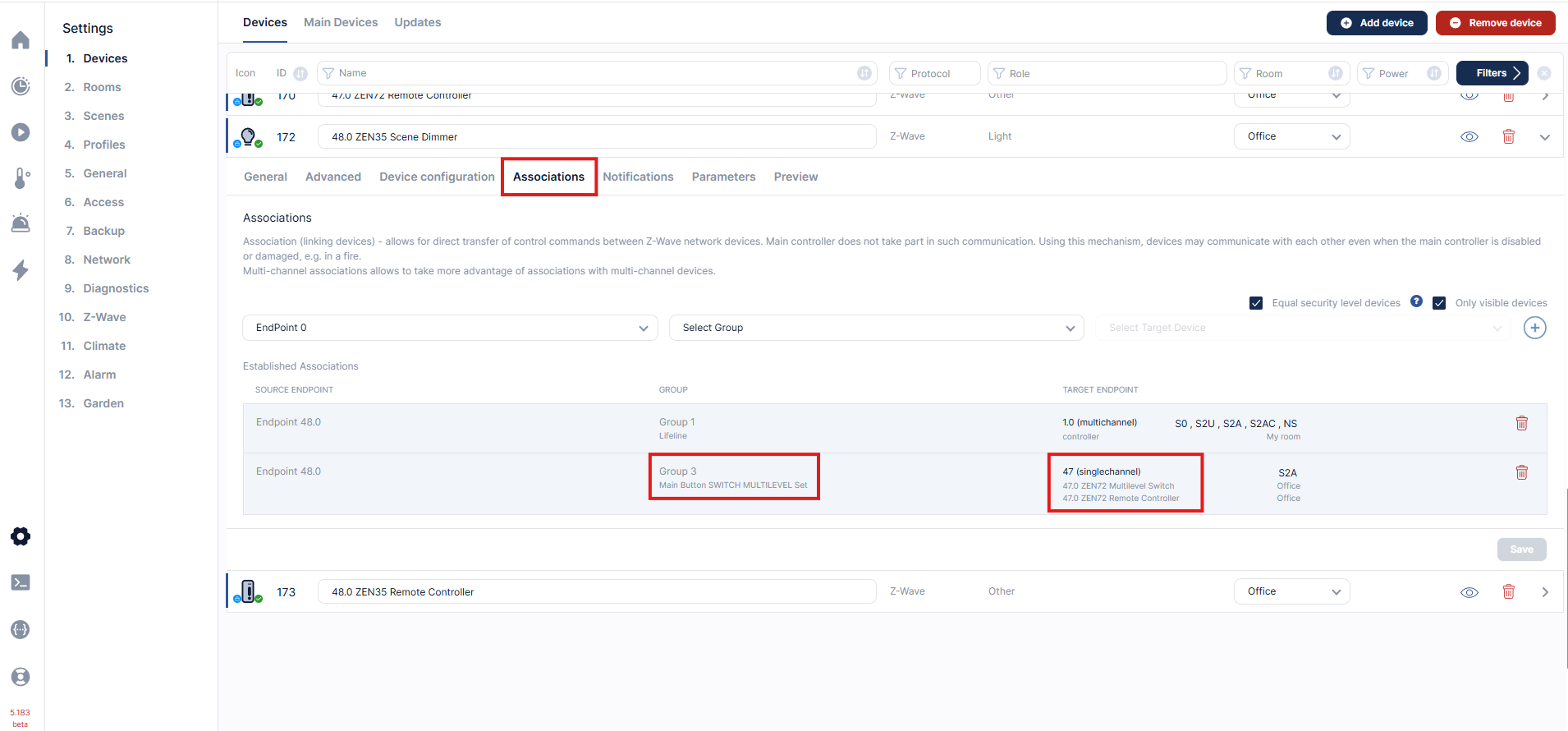Sort by ID column icon
The image size is (1568, 731).
point(300,73)
